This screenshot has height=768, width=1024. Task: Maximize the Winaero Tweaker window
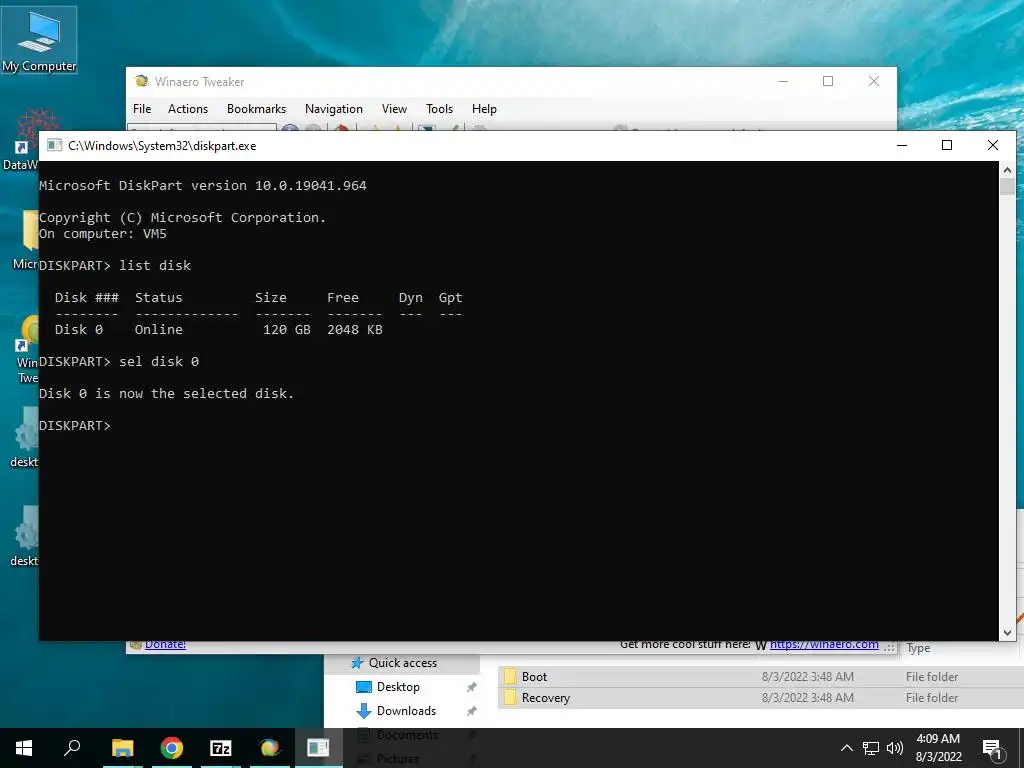click(x=828, y=81)
